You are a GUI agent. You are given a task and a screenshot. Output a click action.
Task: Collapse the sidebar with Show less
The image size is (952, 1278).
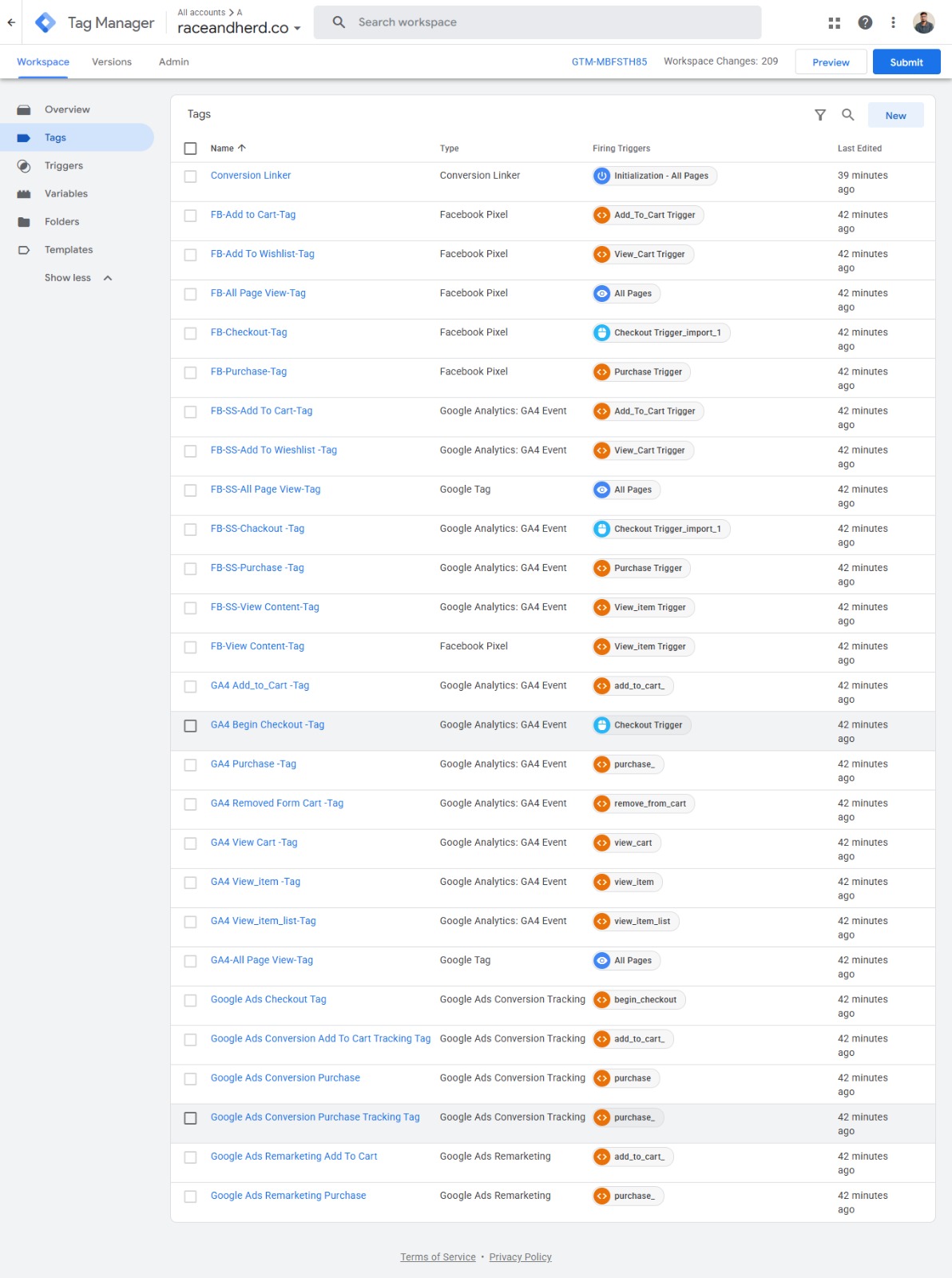point(78,278)
